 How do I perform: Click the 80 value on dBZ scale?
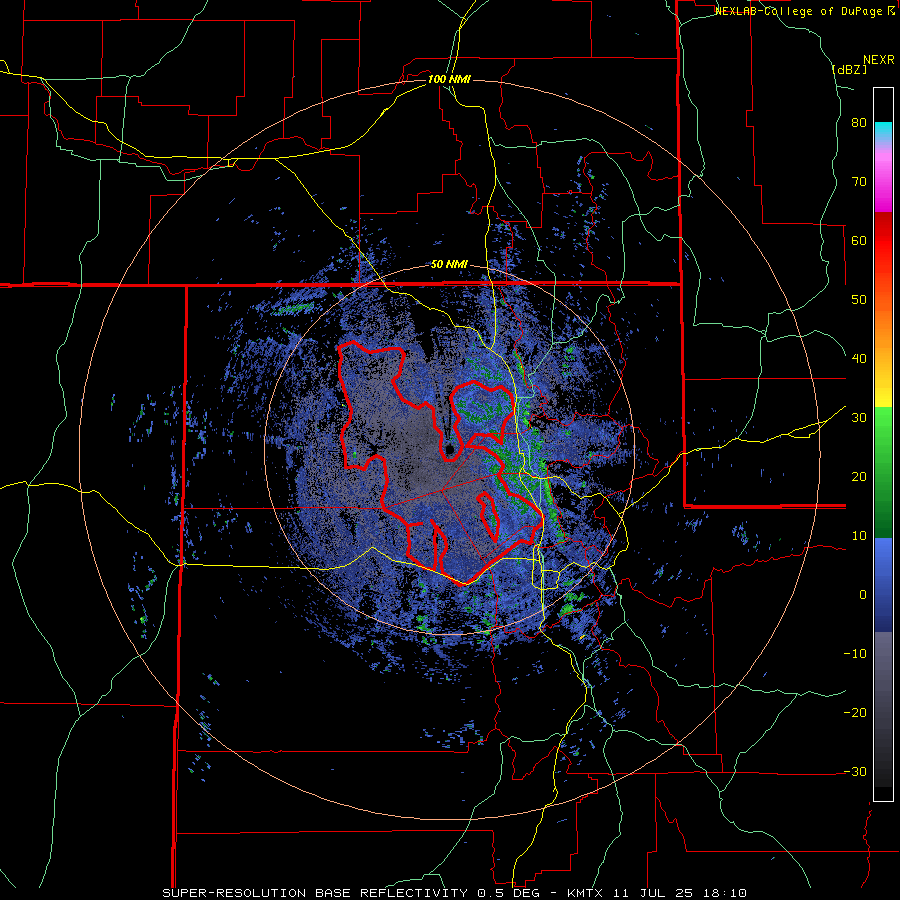tap(859, 123)
